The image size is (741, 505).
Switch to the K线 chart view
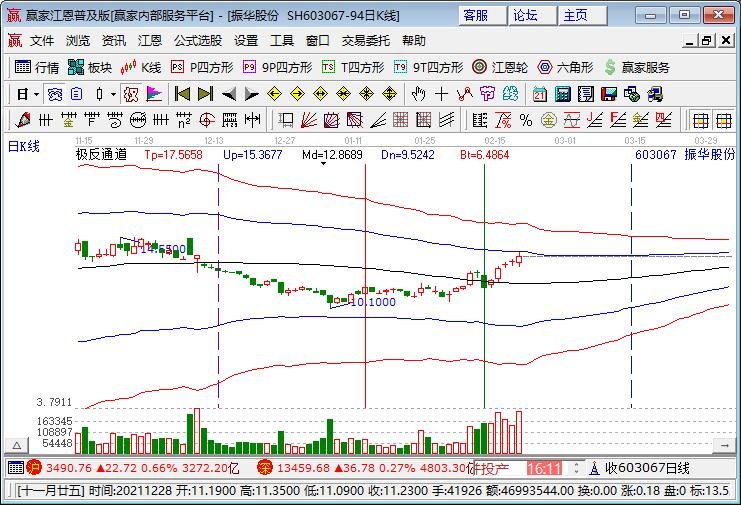point(141,68)
